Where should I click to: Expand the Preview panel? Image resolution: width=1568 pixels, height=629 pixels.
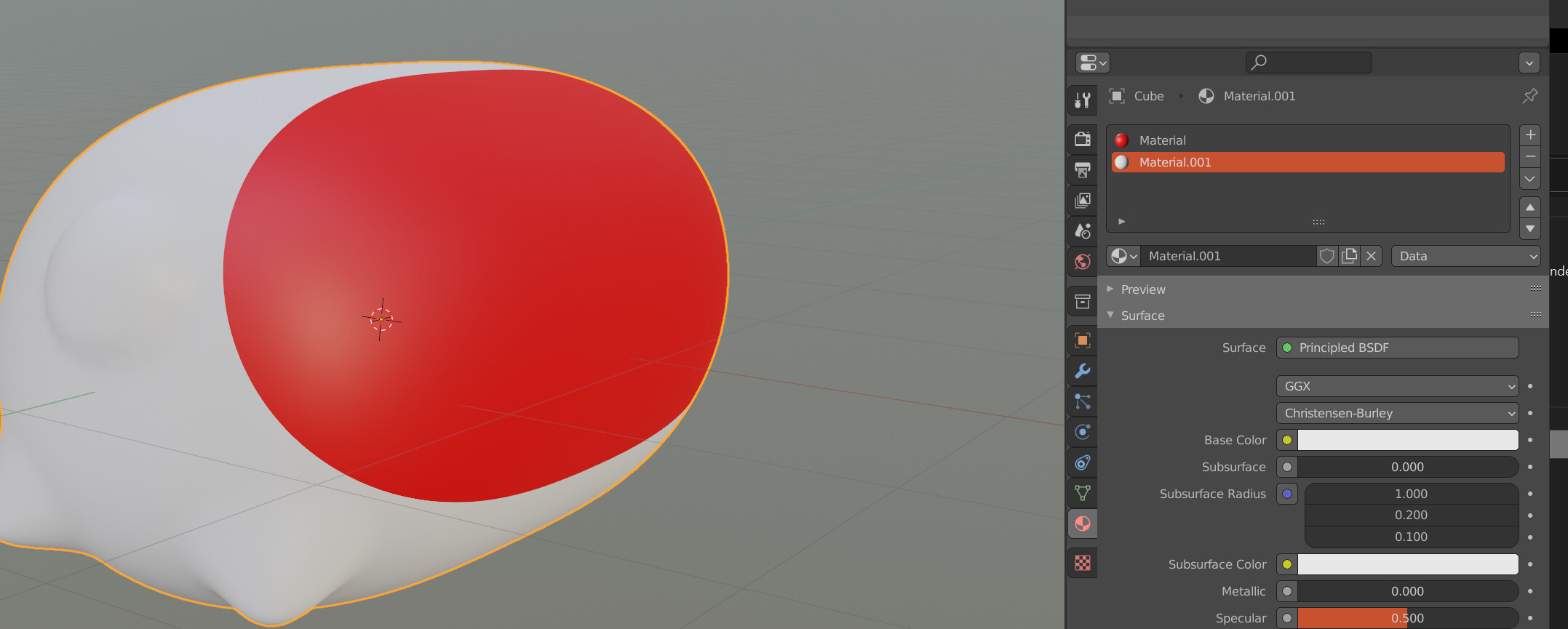point(1110,289)
